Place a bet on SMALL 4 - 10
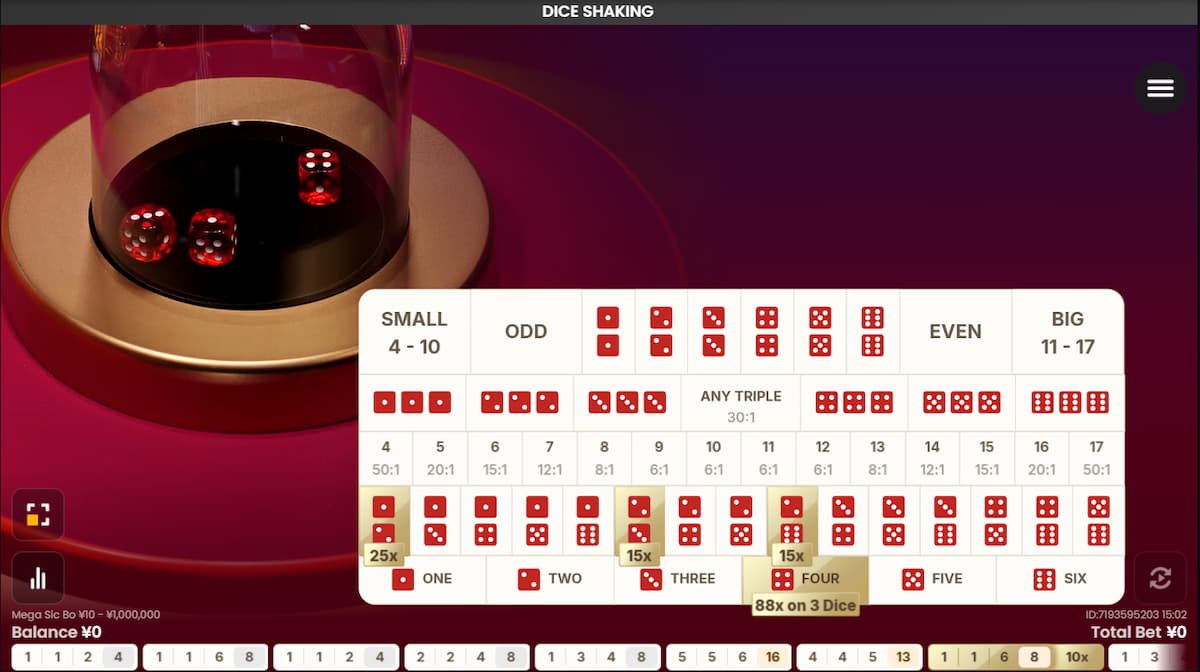The height and width of the screenshot is (672, 1200). [x=414, y=332]
